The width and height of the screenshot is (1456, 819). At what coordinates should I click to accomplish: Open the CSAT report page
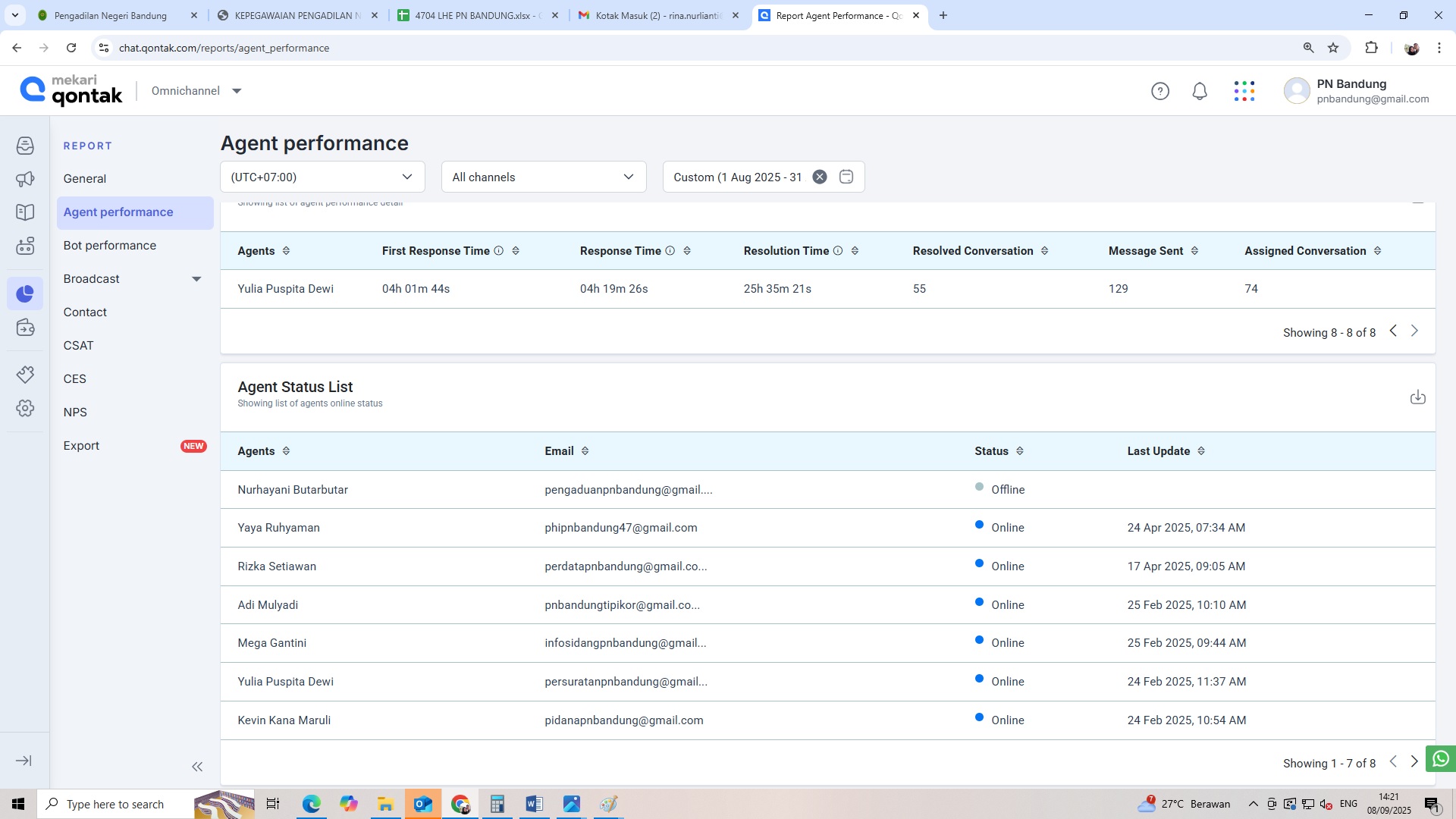click(79, 346)
